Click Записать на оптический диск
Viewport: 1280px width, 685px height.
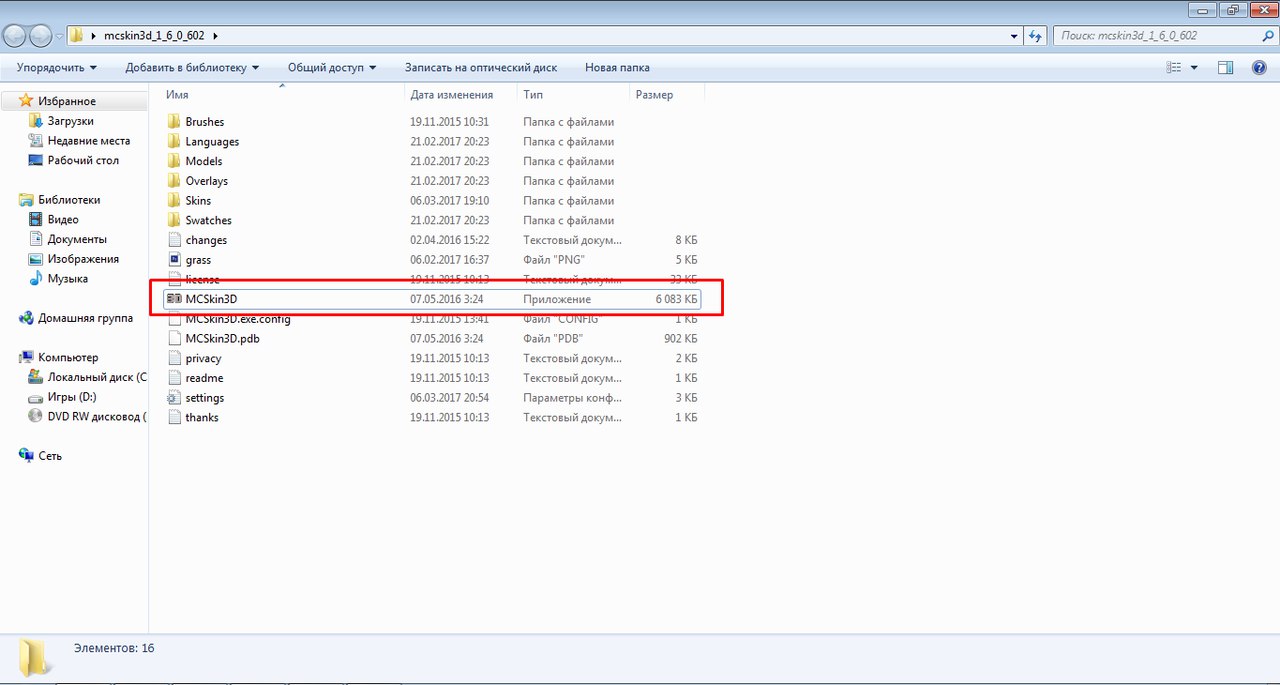pos(481,68)
